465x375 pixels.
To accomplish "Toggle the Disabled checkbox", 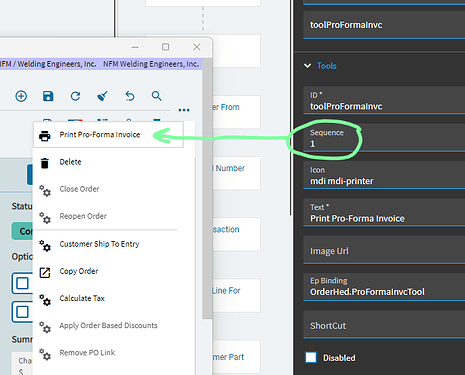I will (311, 358).
